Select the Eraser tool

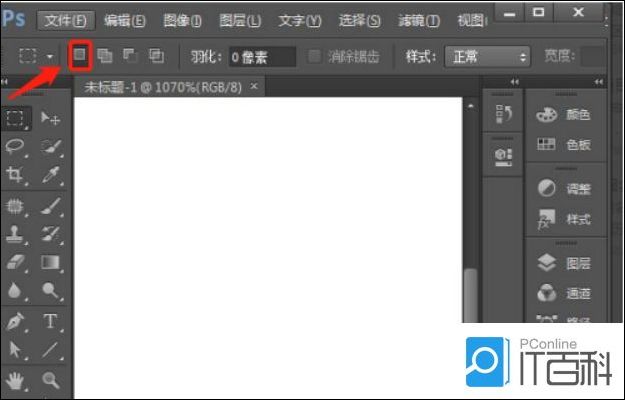[x=15, y=263]
